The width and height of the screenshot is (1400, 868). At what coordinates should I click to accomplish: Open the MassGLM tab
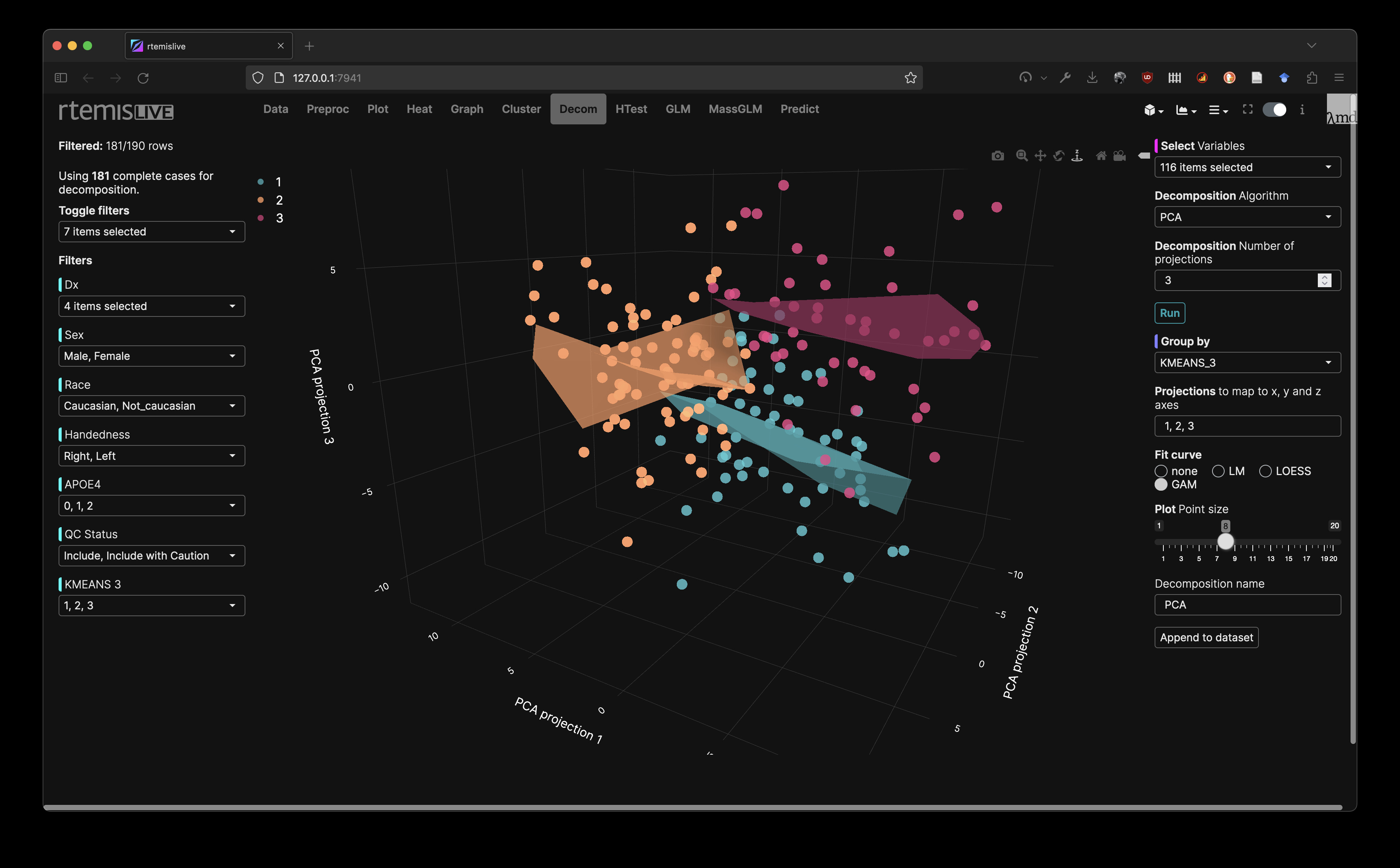(x=735, y=109)
